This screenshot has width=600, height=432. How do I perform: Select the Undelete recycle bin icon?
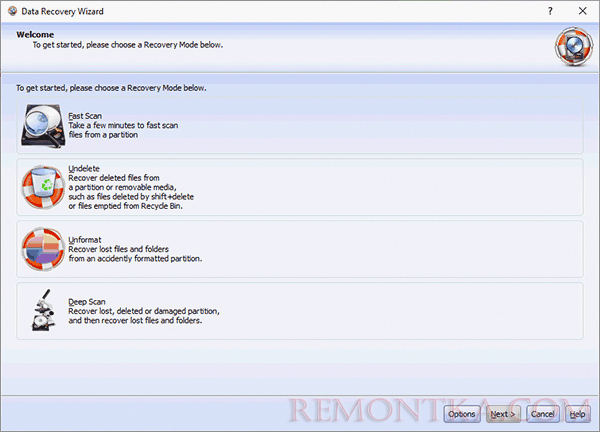pyautogui.click(x=41, y=186)
